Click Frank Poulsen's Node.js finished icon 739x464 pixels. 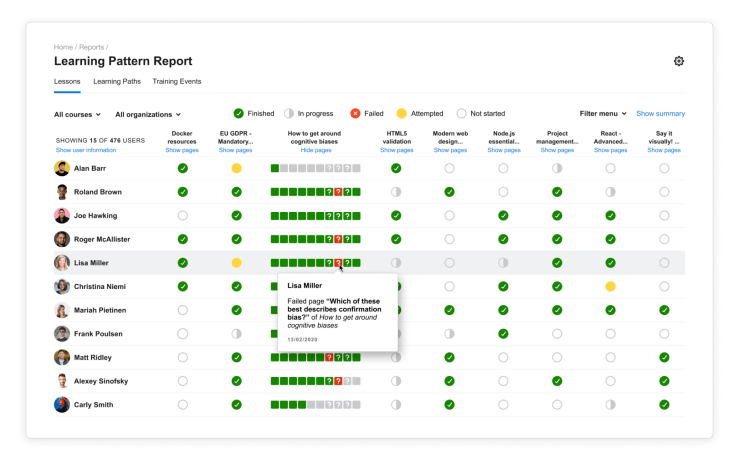503,334
